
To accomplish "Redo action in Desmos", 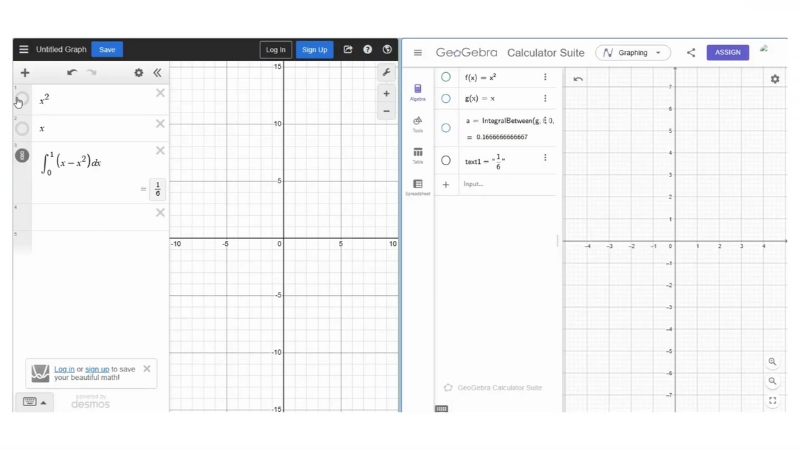I will (x=92, y=72).
